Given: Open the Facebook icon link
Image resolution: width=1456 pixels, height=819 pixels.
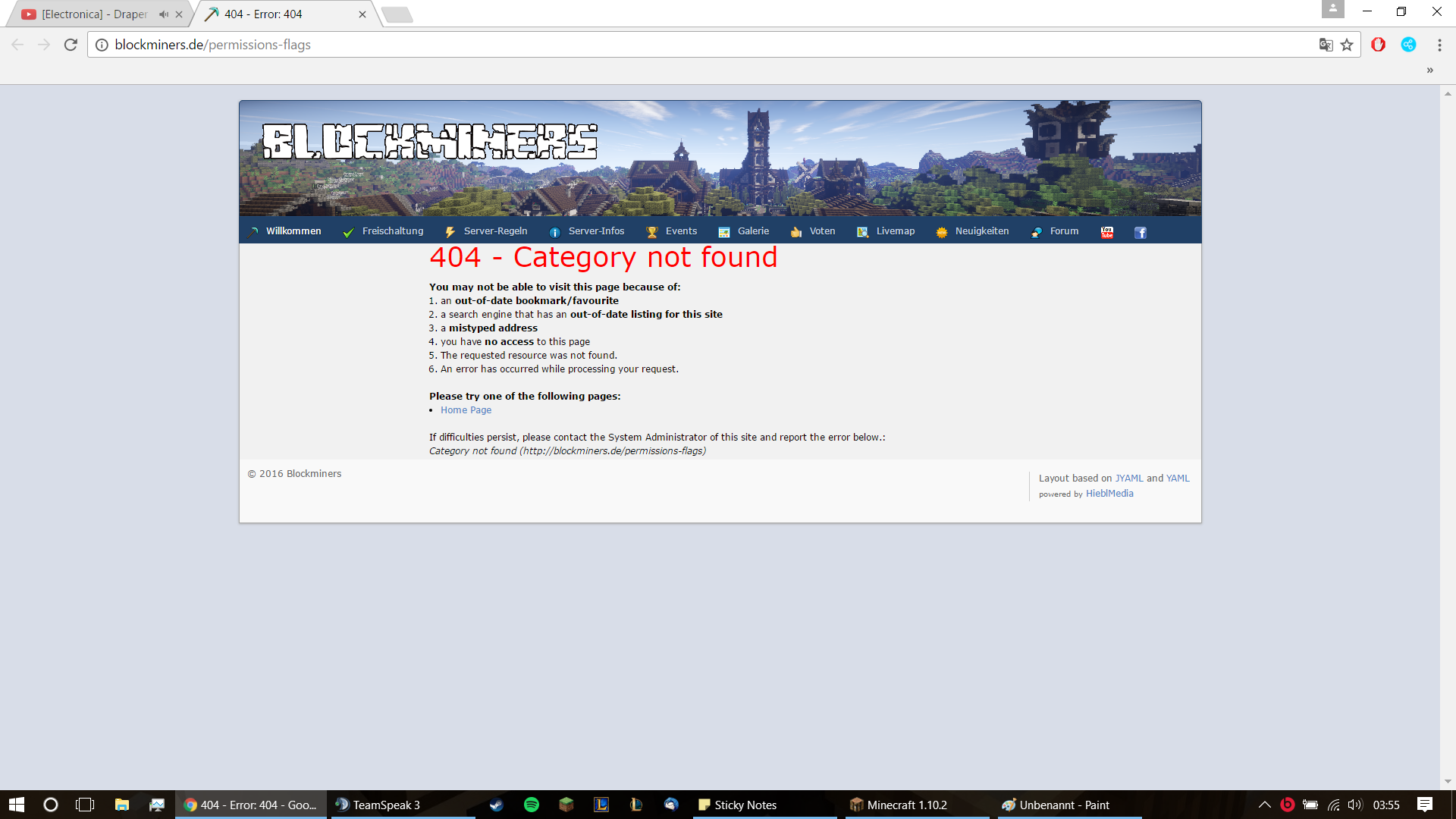Looking at the screenshot, I should click(x=1140, y=232).
